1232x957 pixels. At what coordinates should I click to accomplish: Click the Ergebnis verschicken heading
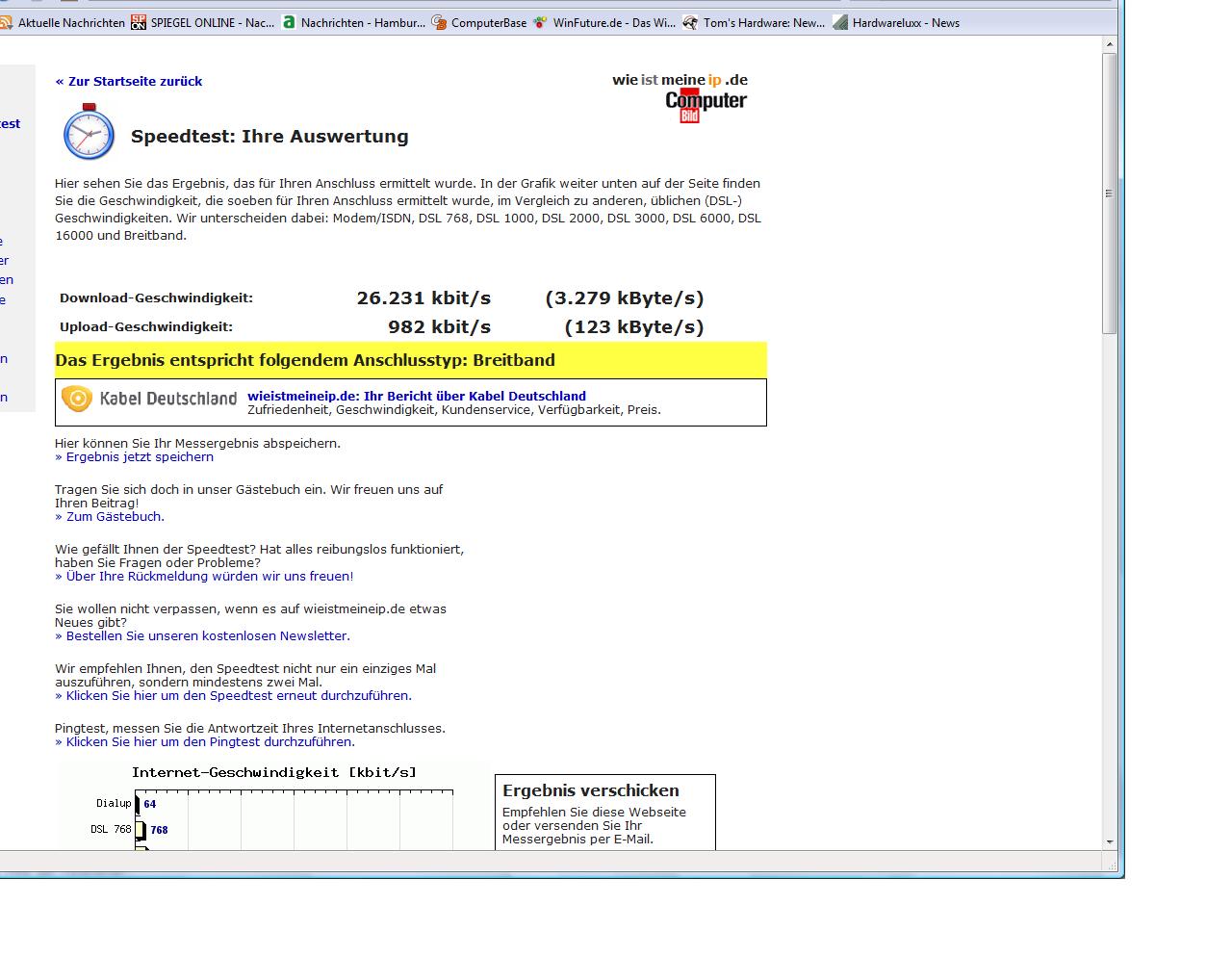tap(591, 790)
